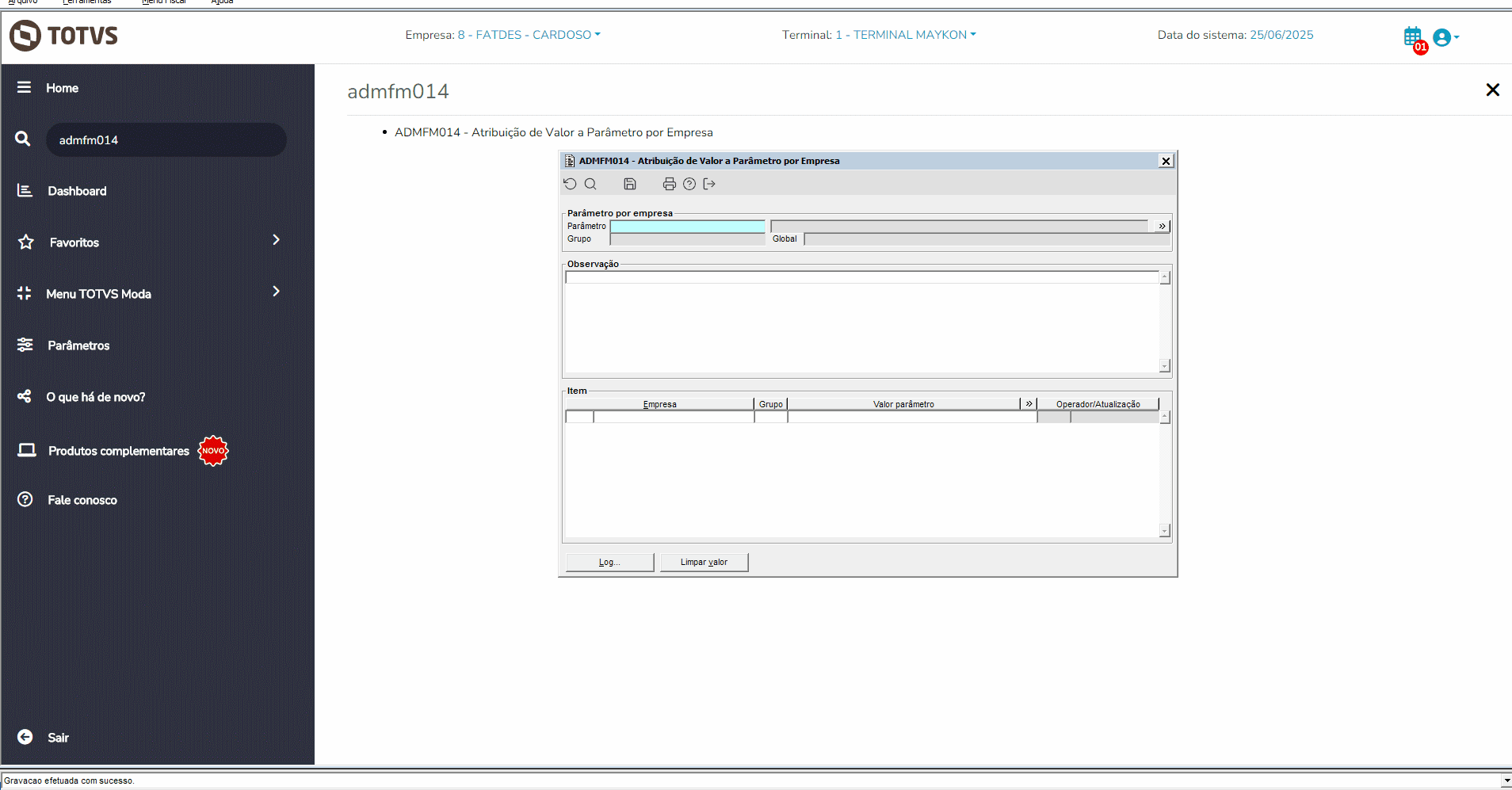1512x790 pixels.
Task: Click the Parâmetros sliders icon
Action: click(x=25, y=345)
